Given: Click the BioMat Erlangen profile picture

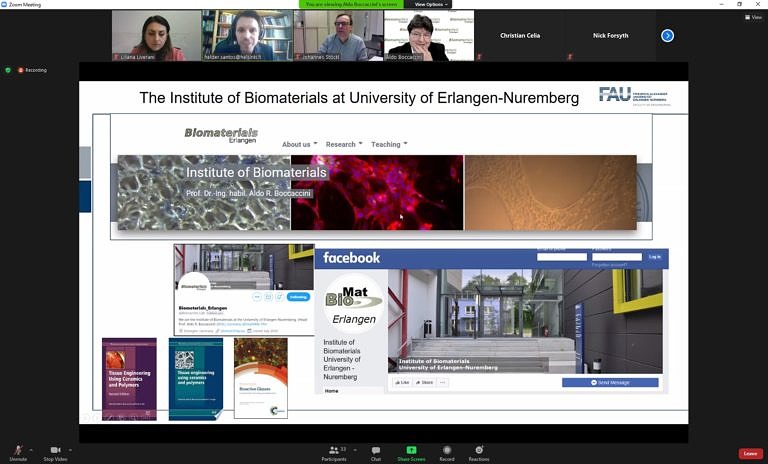Looking at the screenshot, I should (x=353, y=303).
